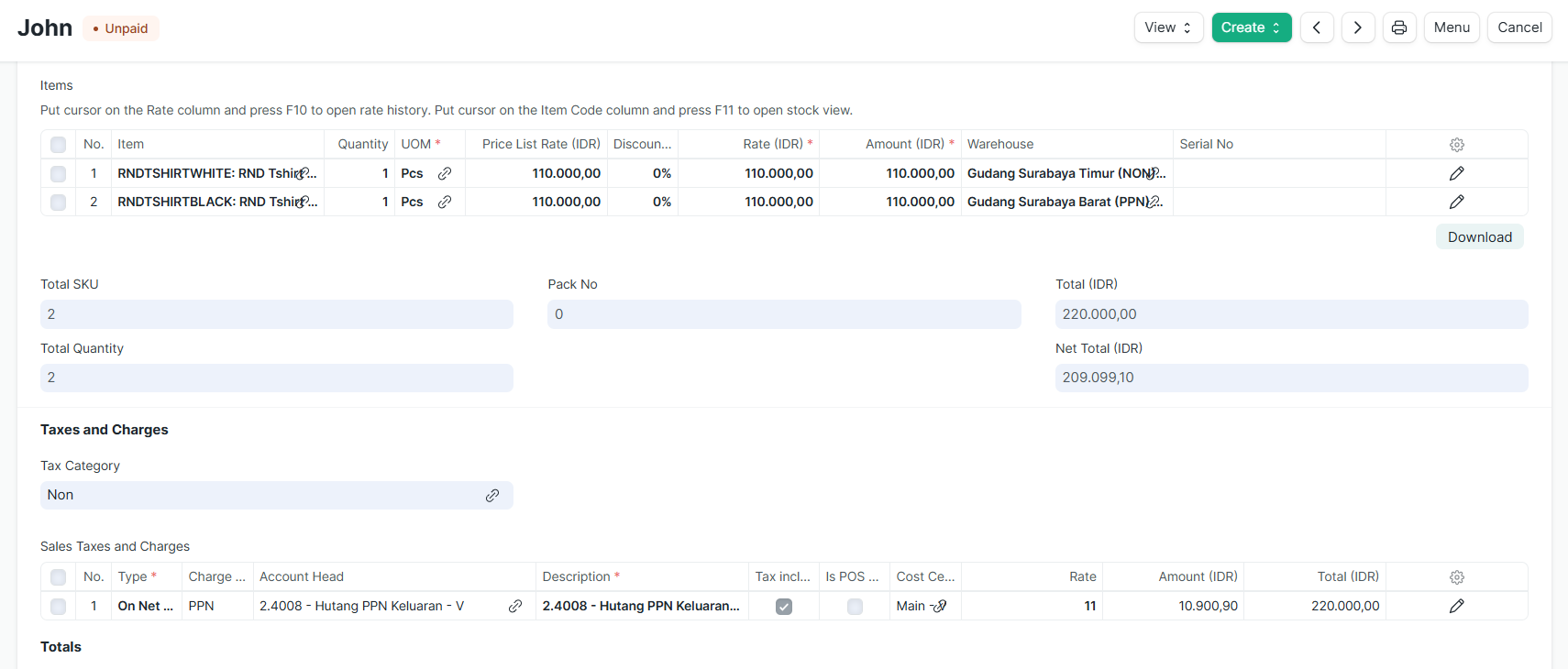Click the Account Head 2.4008 cell
The width and height of the screenshot is (1568, 669).
point(394,606)
